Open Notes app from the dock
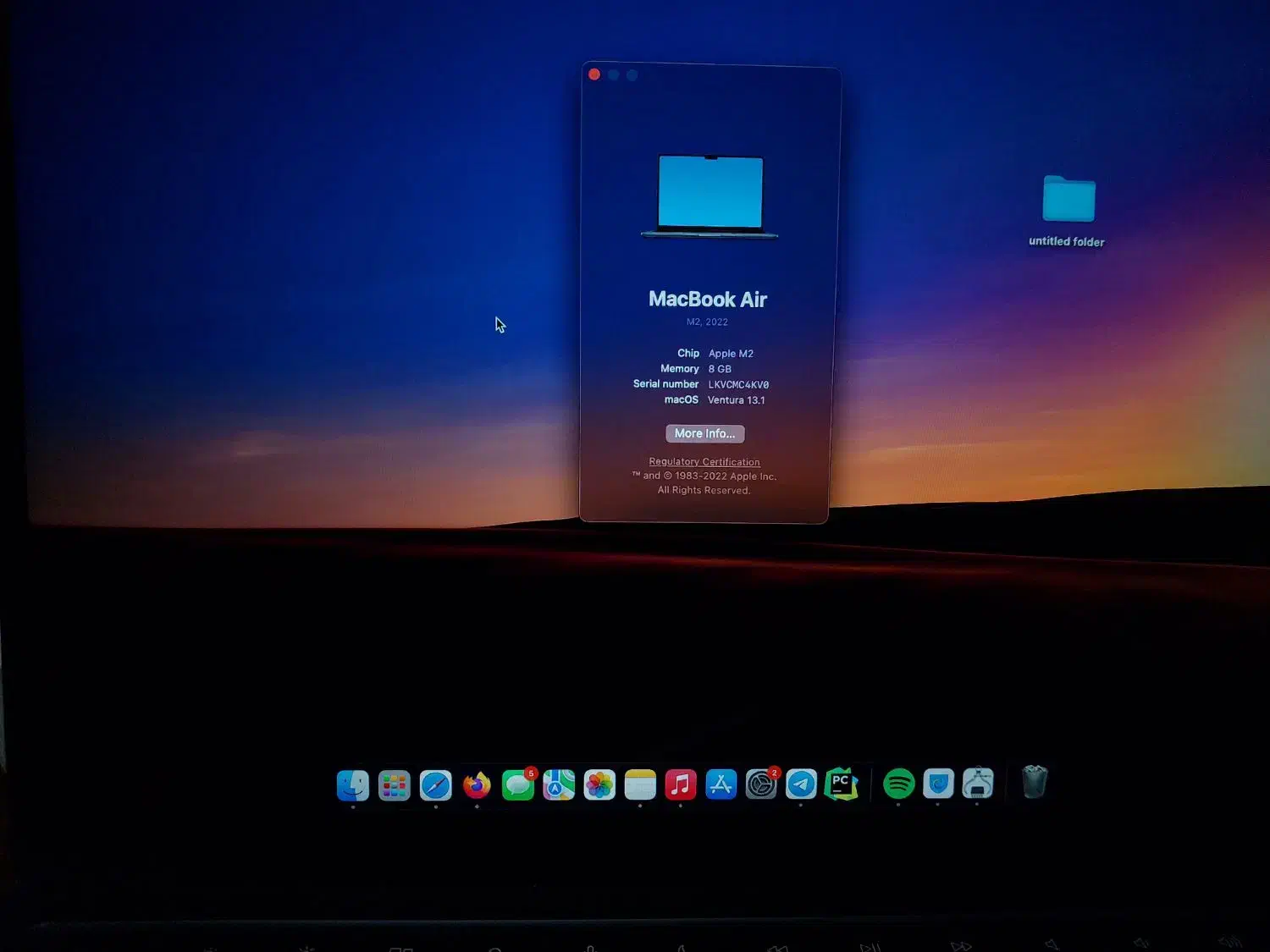 pos(640,785)
